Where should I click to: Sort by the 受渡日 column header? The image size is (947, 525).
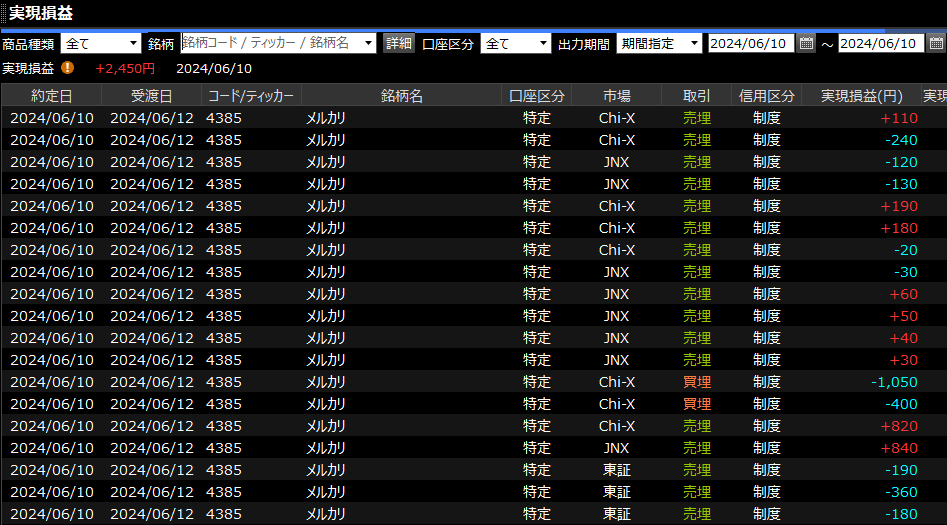[152, 95]
